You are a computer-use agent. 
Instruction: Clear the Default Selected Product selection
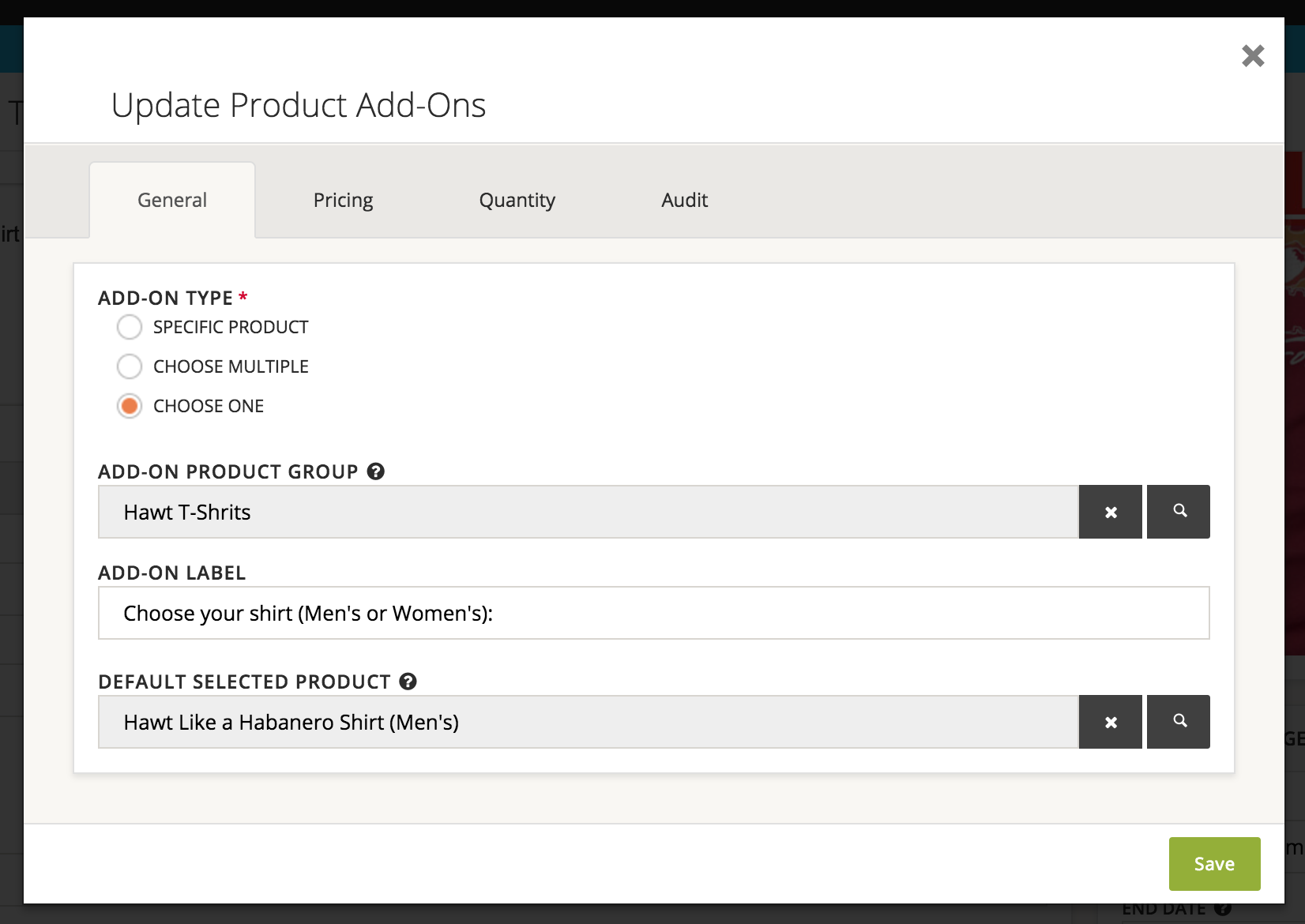pyautogui.click(x=1111, y=721)
